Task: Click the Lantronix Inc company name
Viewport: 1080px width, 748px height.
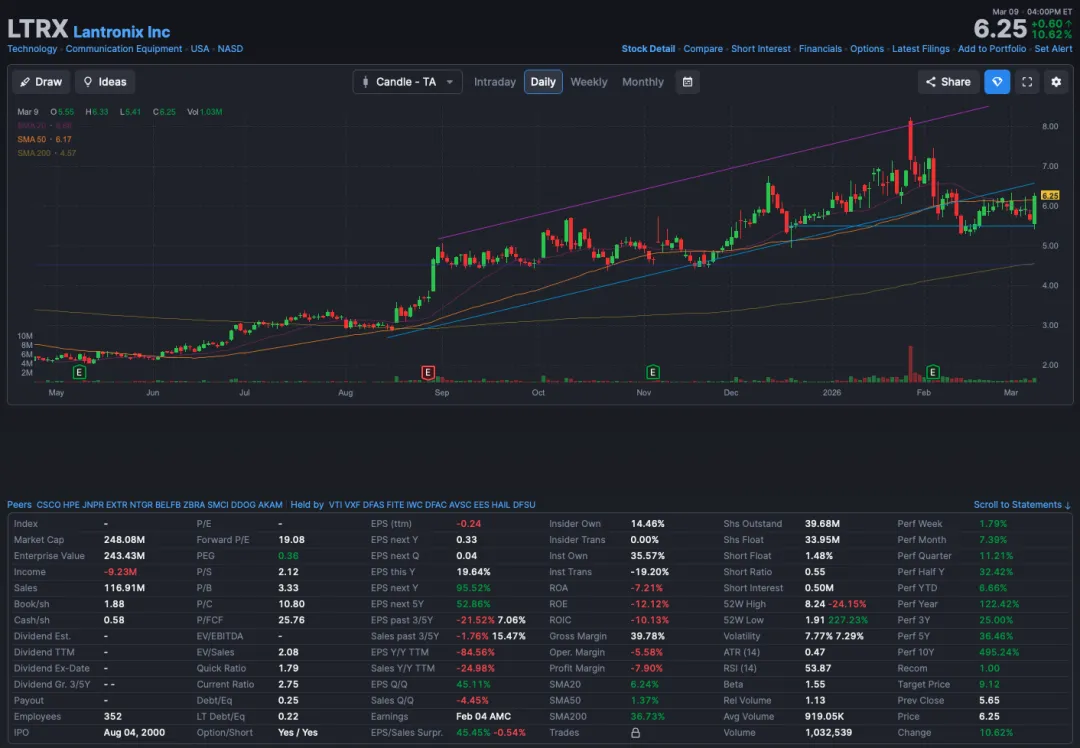Action: 121,32
